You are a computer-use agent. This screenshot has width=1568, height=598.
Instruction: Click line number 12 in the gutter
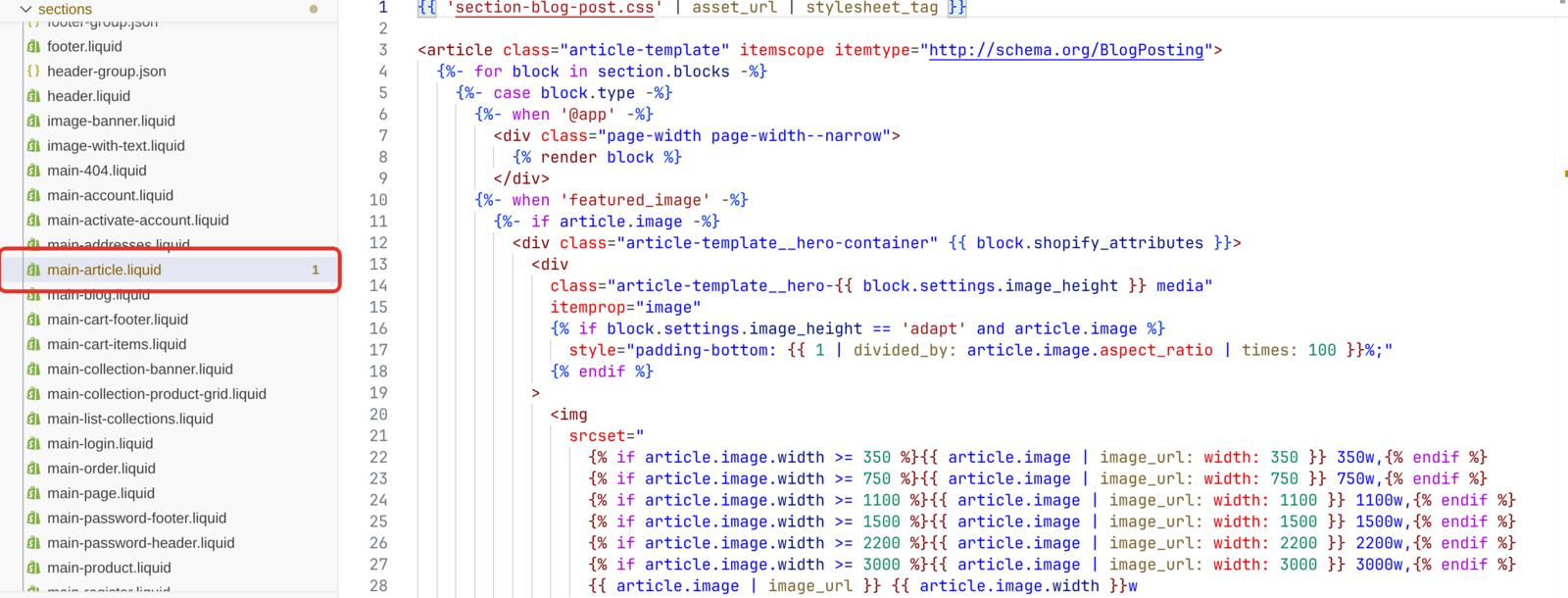click(378, 243)
